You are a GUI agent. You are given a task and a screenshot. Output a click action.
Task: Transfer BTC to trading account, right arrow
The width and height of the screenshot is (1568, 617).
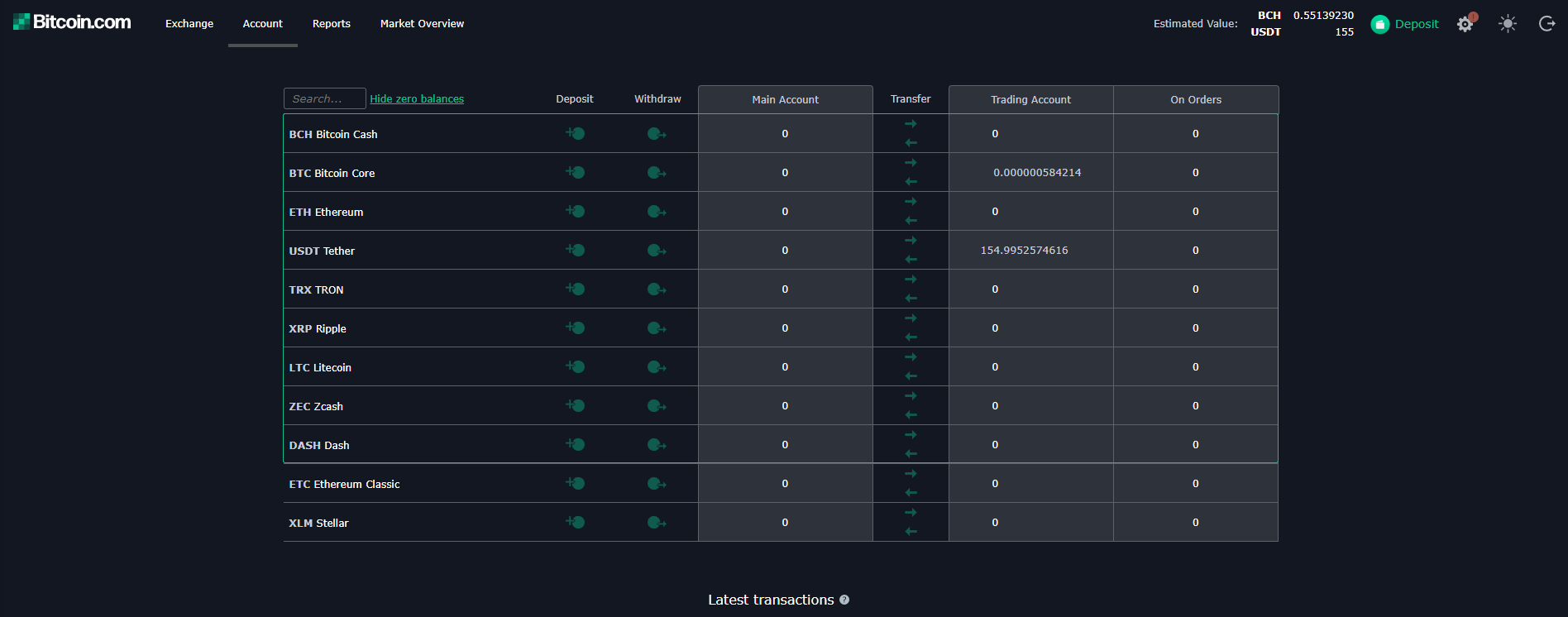point(911,163)
